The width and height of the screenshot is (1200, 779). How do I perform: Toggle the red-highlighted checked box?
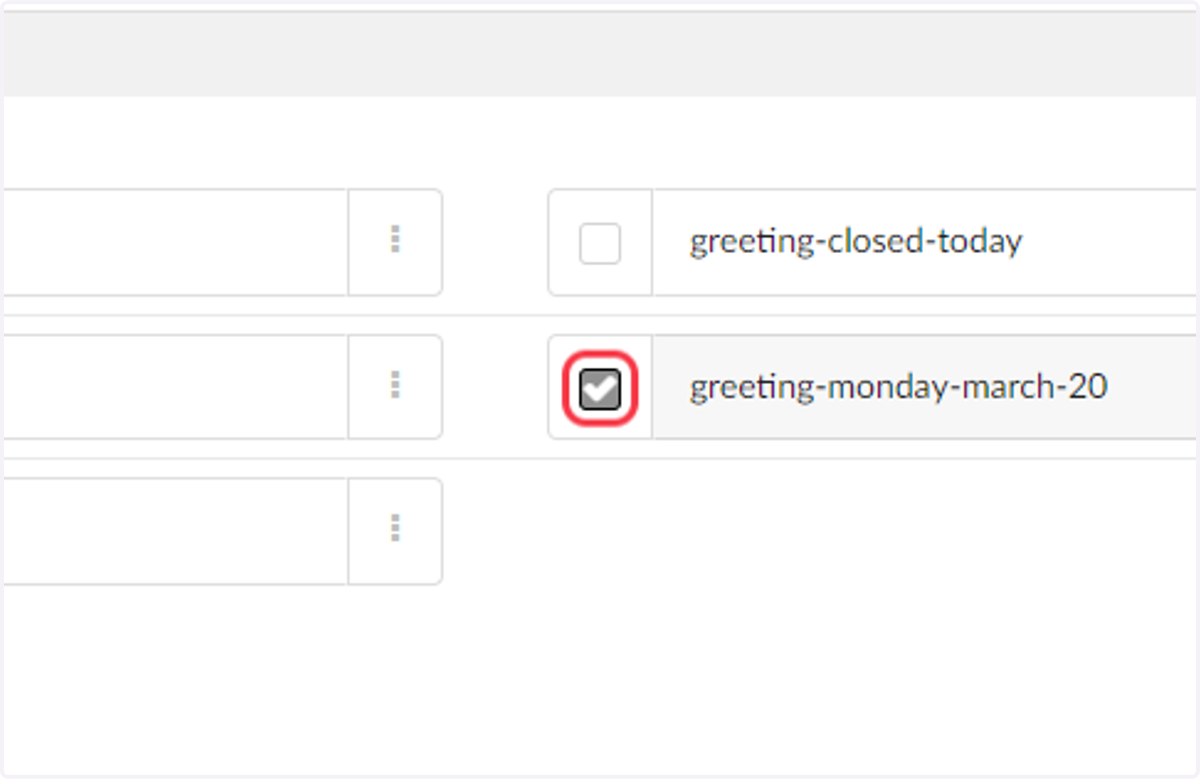pos(600,388)
